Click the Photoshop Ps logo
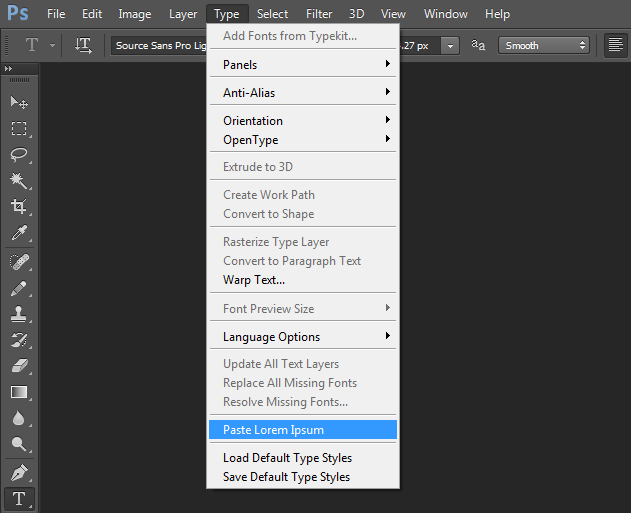This screenshot has height=513, width=631. click(18, 13)
